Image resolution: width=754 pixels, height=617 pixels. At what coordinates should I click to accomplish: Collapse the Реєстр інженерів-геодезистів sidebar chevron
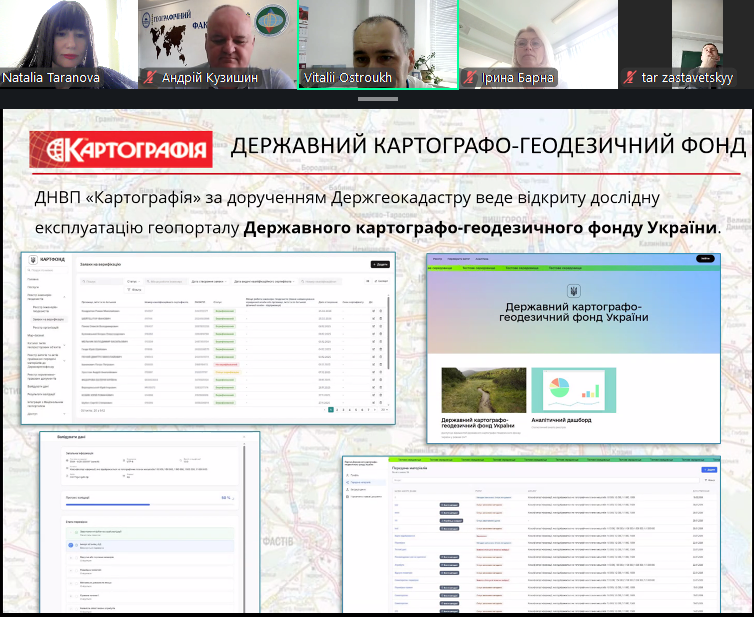(64, 297)
